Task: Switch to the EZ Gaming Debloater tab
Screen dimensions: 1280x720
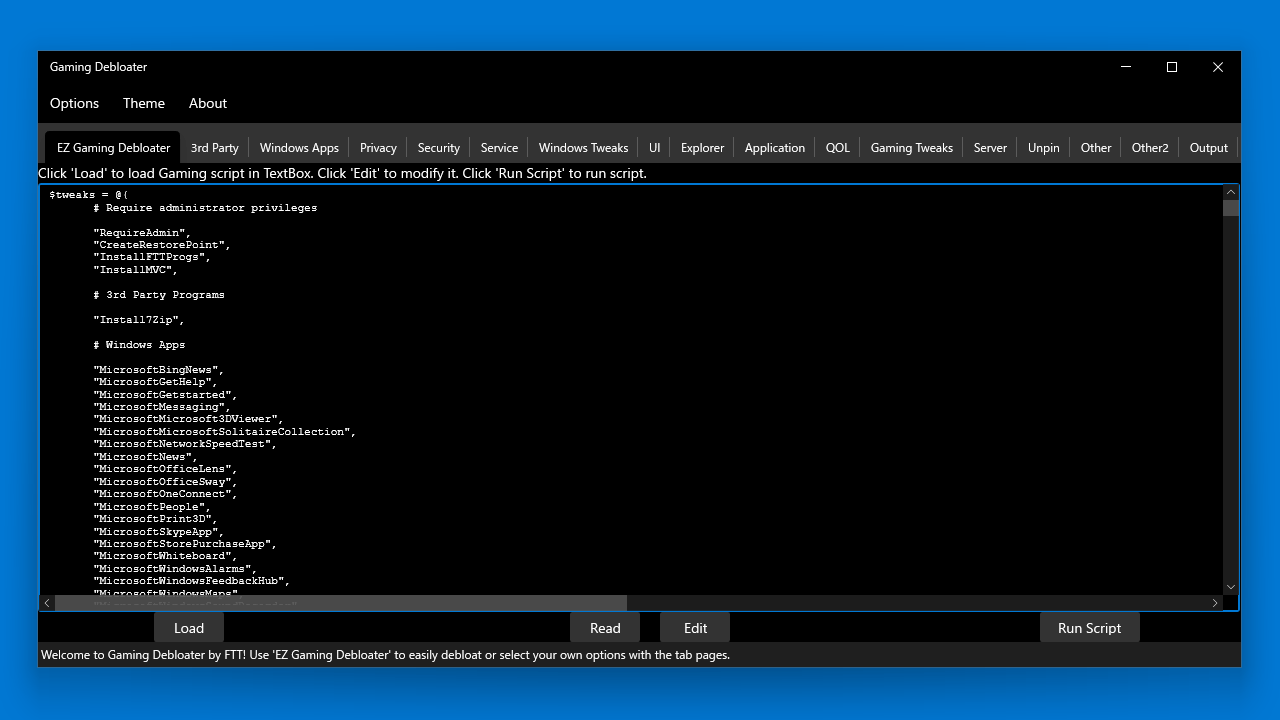Action: point(113,147)
